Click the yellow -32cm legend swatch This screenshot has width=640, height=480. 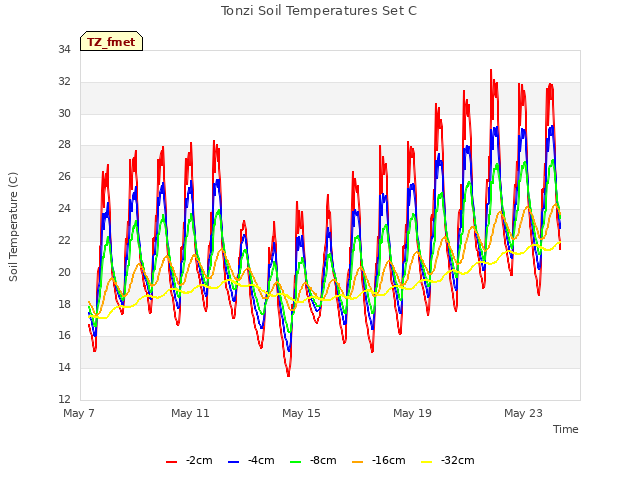[x=427, y=462]
